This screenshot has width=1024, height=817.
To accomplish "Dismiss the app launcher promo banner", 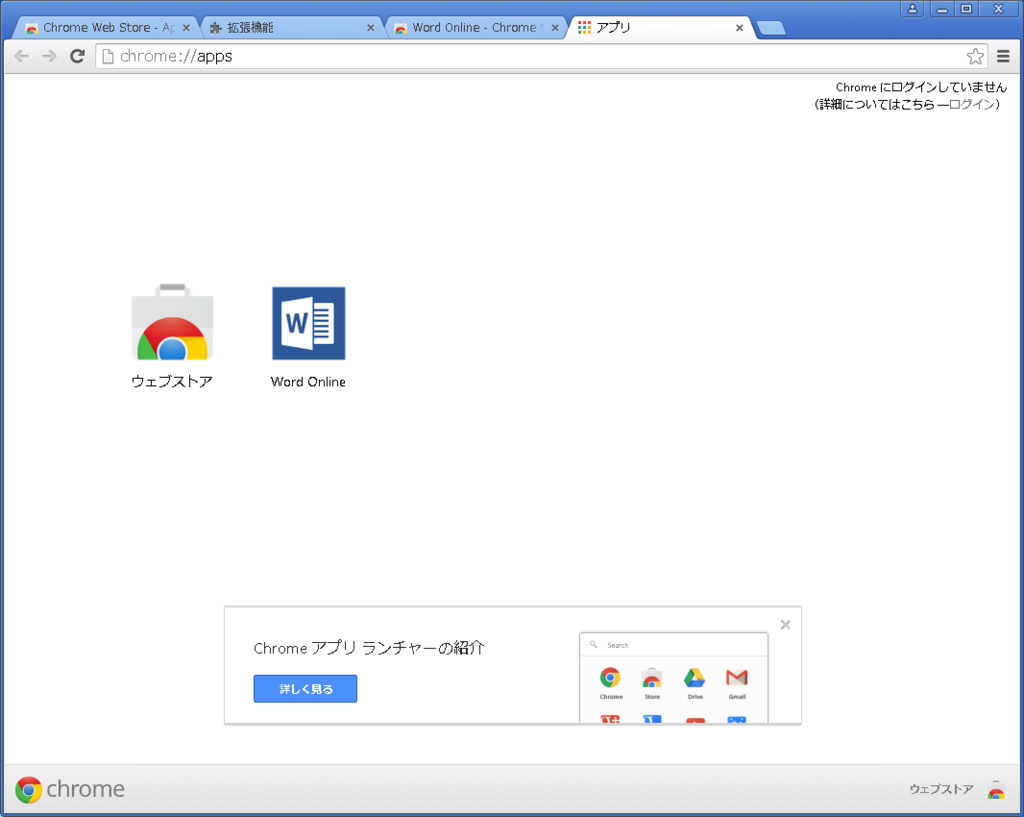I will coord(786,624).
